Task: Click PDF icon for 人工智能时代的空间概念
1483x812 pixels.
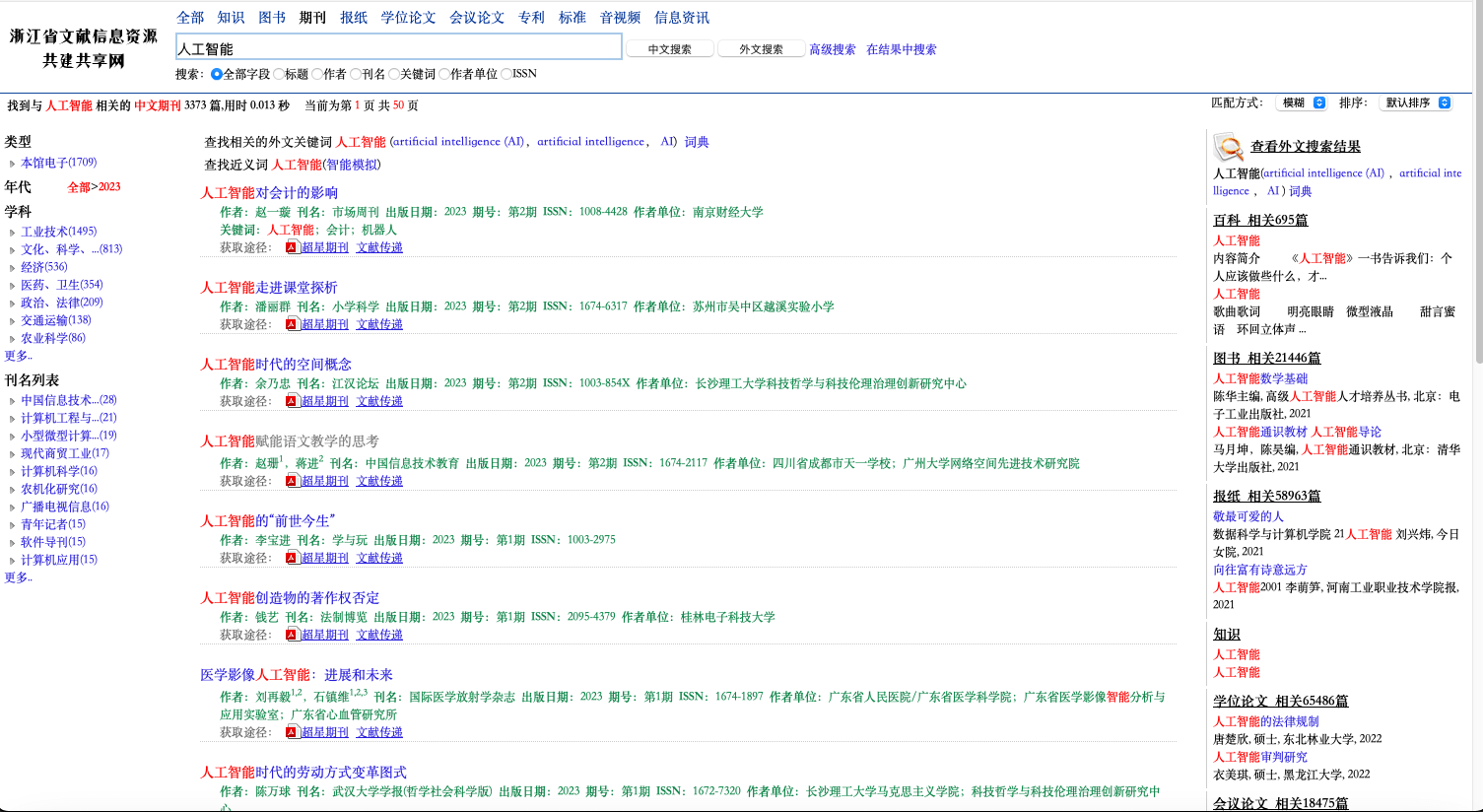Action: tap(292, 401)
